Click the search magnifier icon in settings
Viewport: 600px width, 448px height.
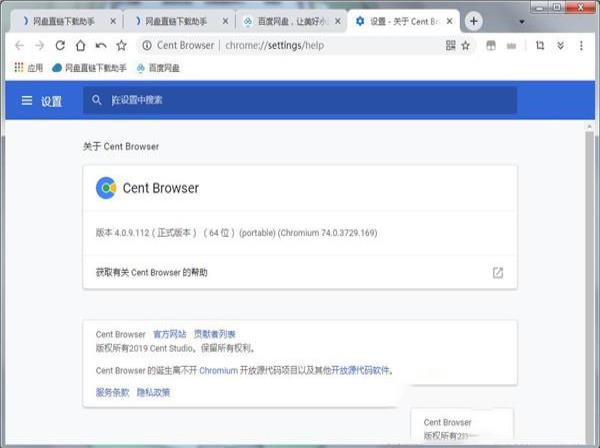point(97,100)
